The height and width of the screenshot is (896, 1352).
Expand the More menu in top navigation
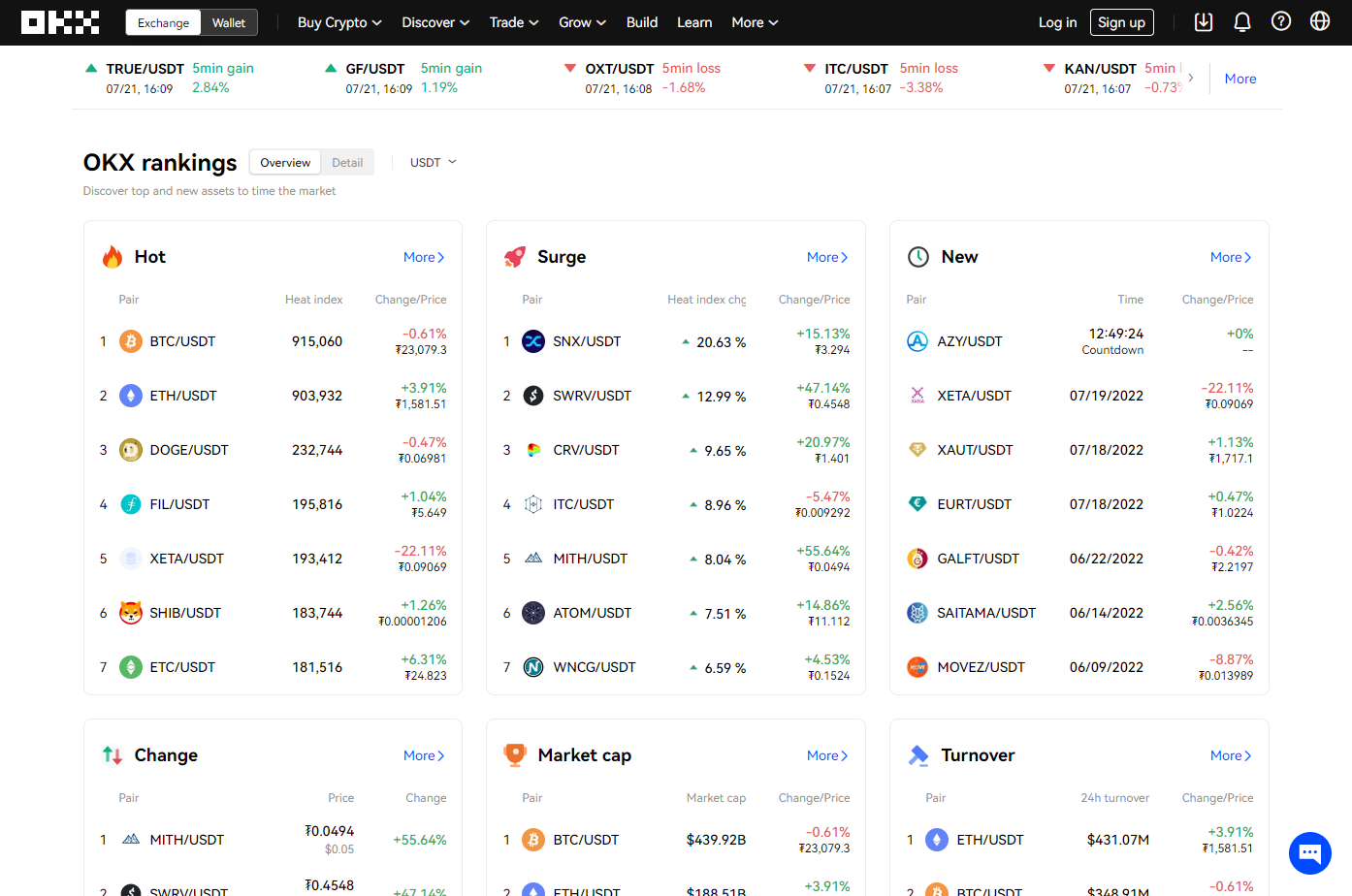[755, 22]
